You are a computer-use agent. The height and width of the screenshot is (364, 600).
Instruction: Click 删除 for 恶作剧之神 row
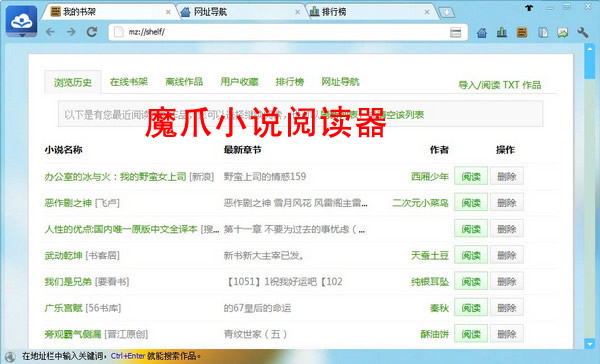(507, 202)
